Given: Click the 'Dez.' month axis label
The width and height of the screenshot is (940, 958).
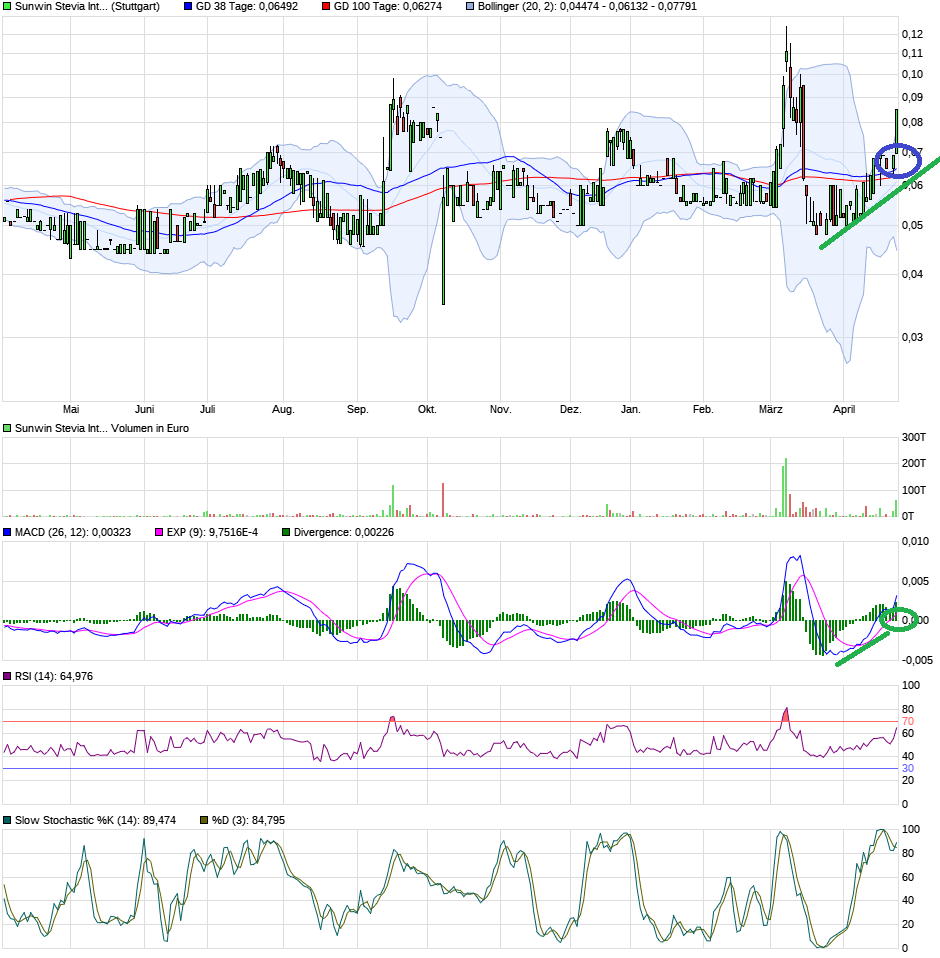Looking at the screenshot, I should (x=570, y=409).
